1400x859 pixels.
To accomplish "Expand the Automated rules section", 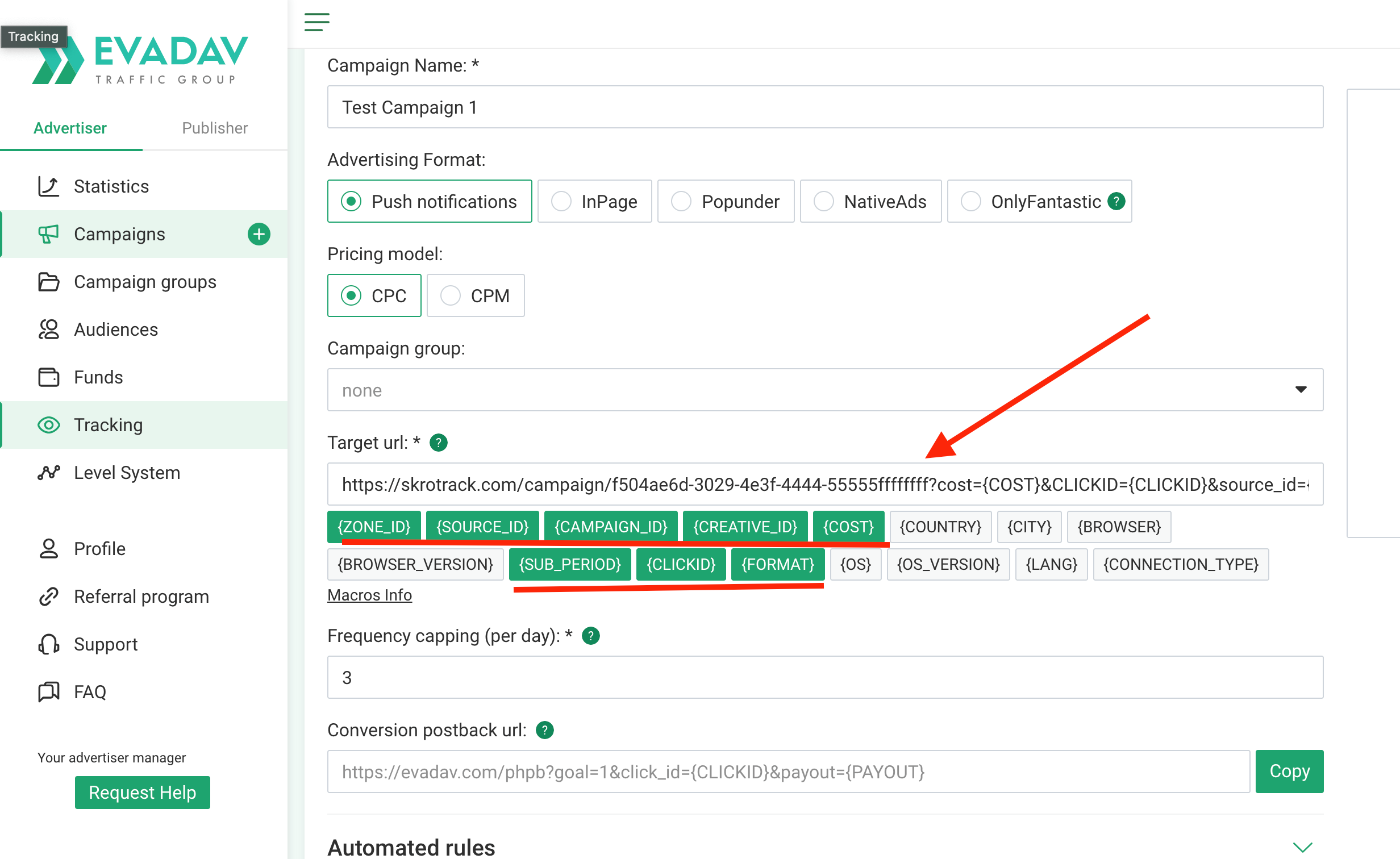I will point(1302,847).
